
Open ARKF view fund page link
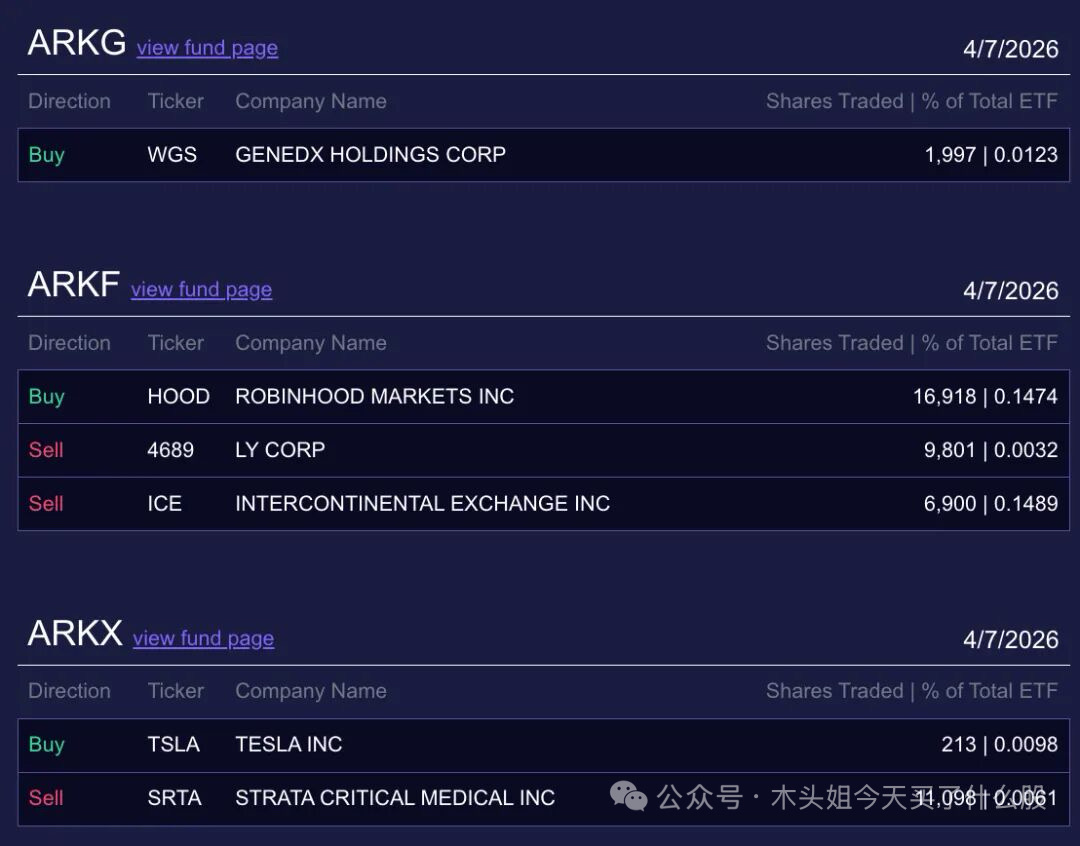pyautogui.click(x=201, y=290)
